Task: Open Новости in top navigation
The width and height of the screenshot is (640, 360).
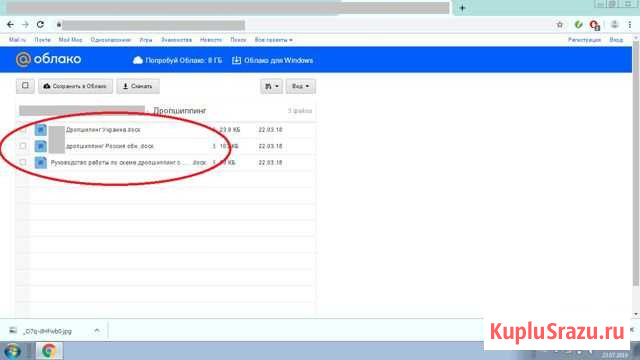Action: [211, 40]
